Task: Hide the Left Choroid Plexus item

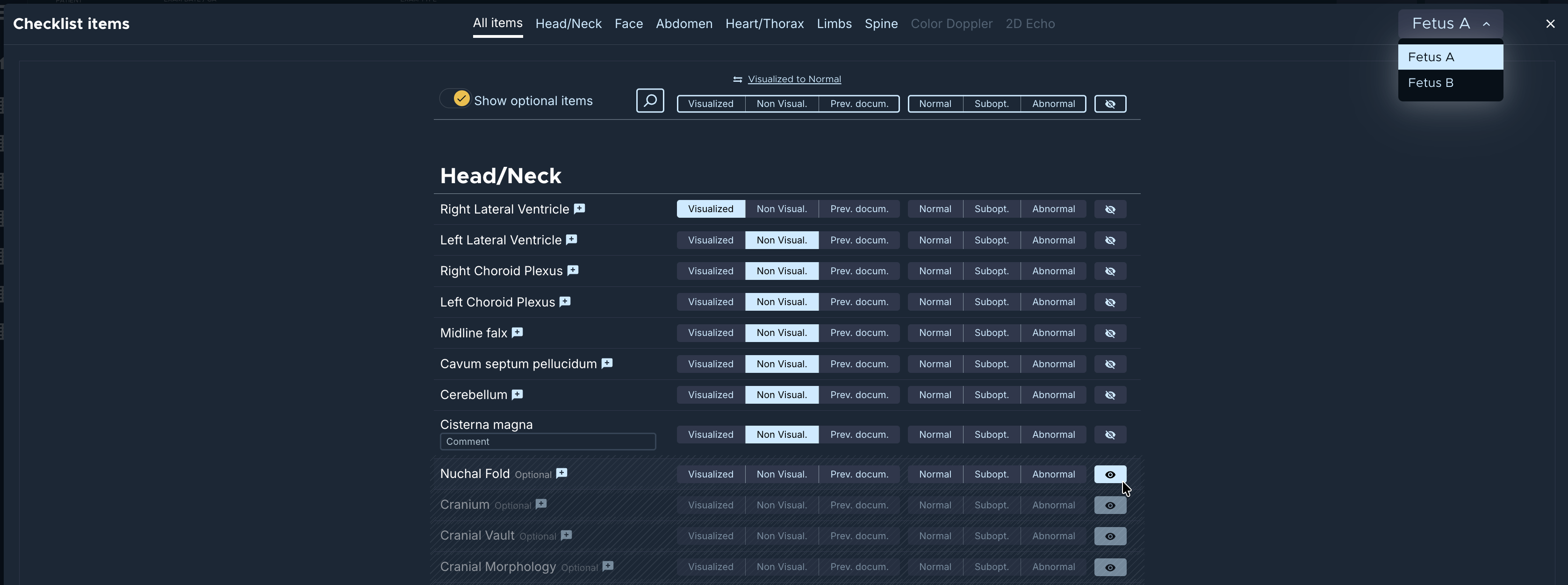Action: [1110, 302]
